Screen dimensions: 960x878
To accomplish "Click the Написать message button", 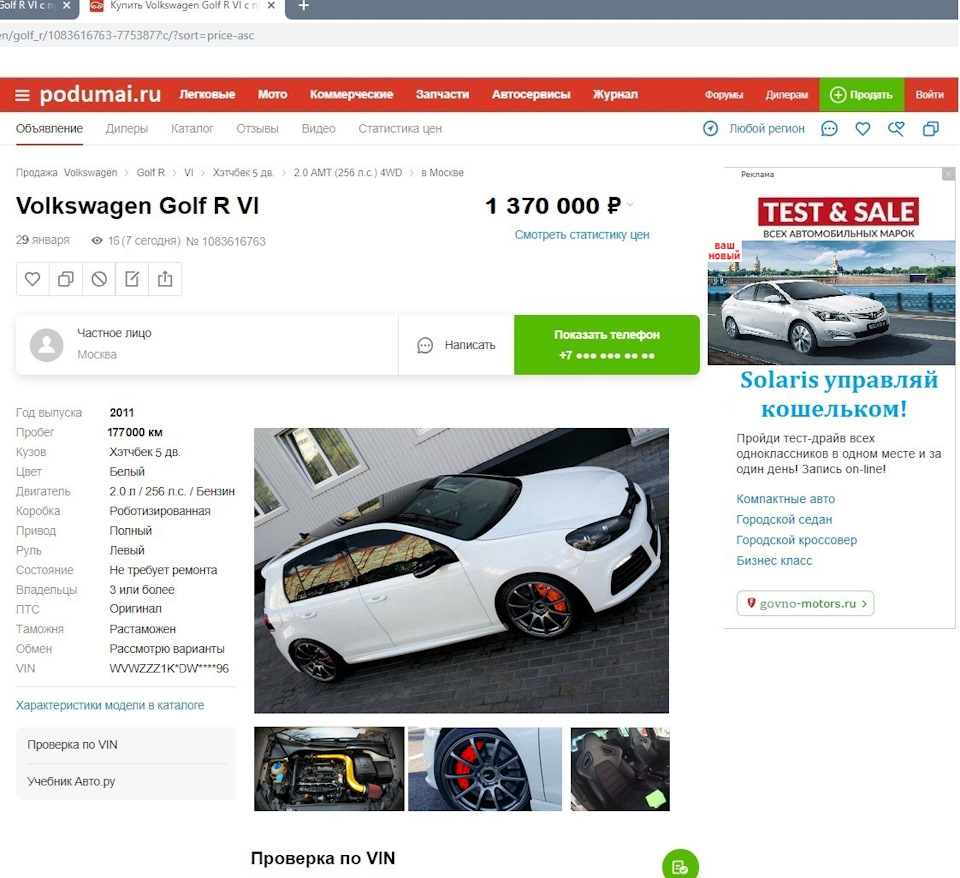I will point(456,345).
